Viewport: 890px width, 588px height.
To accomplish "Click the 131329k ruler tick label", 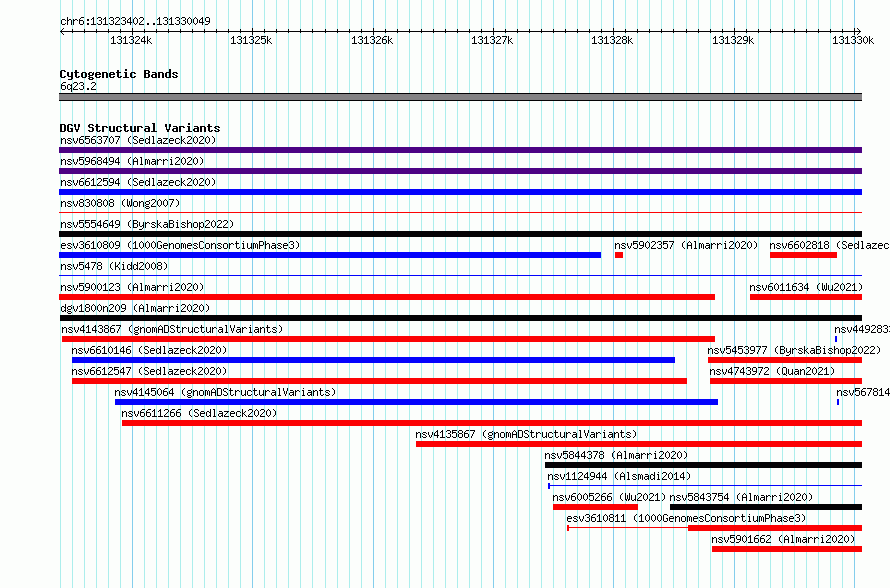I will pyautogui.click(x=733, y=40).
